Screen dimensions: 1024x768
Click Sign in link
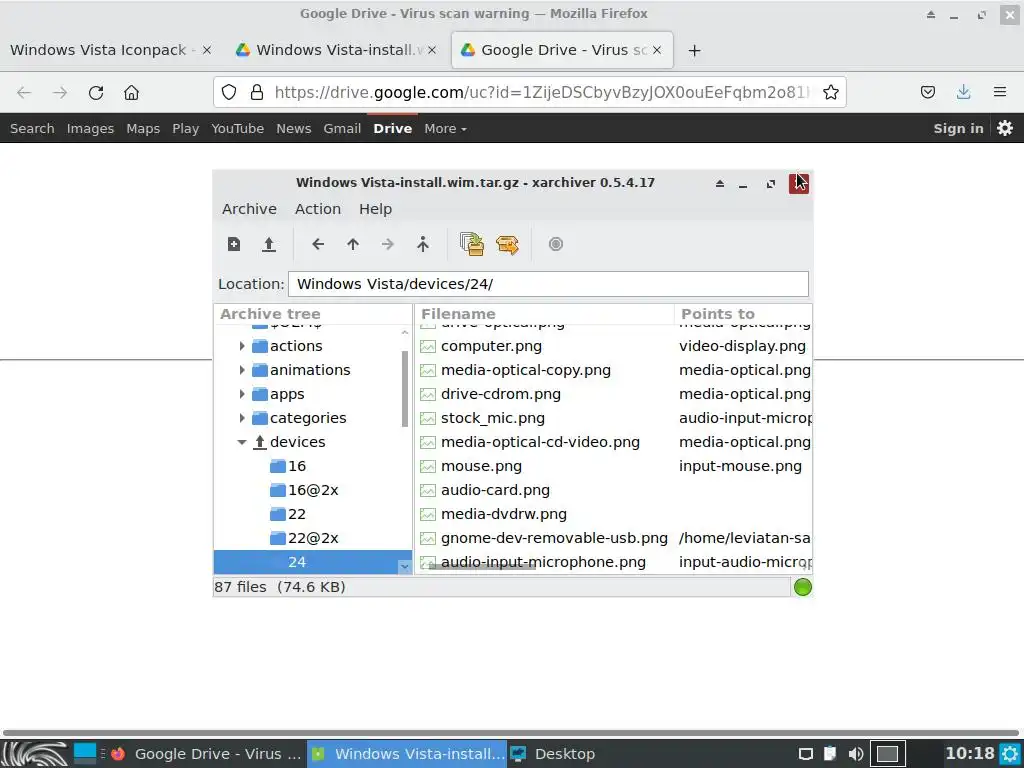click(x=958, y=129)
